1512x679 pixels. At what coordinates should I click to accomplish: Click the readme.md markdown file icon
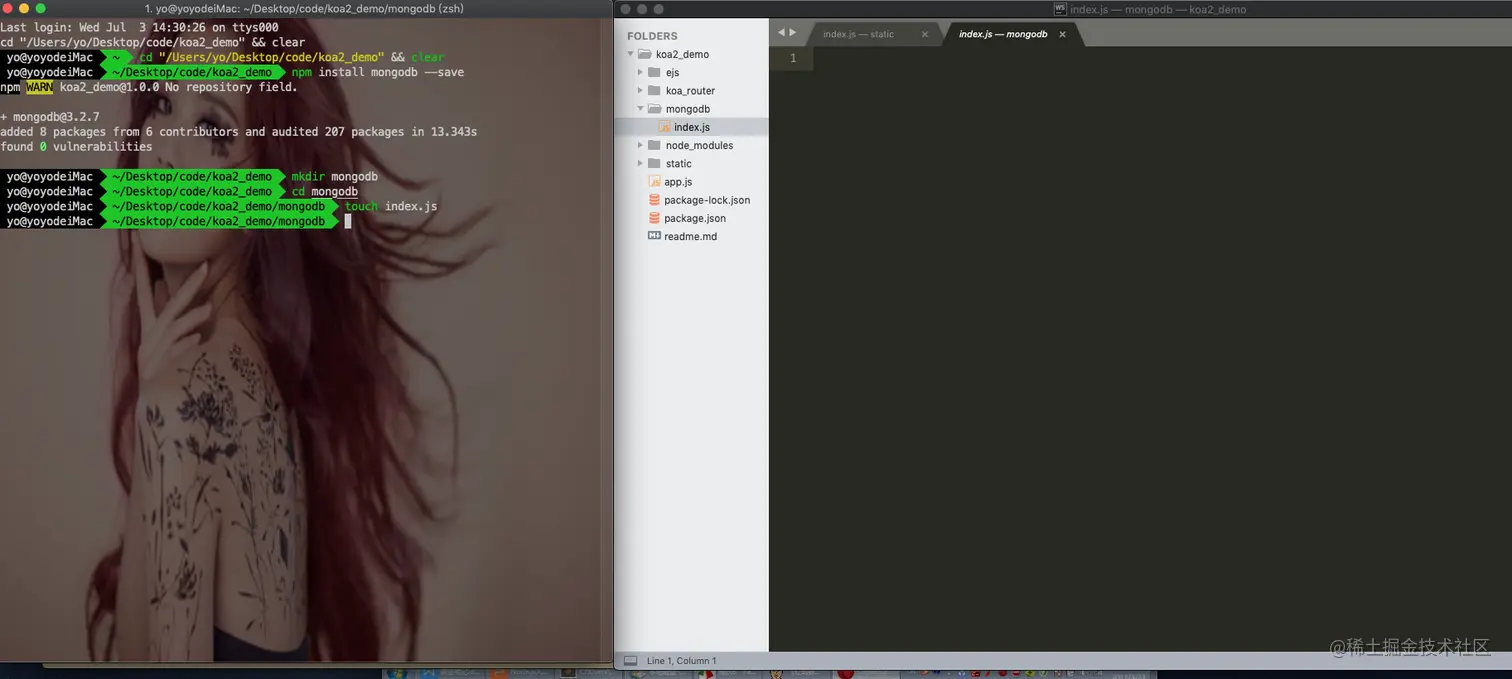654,236
